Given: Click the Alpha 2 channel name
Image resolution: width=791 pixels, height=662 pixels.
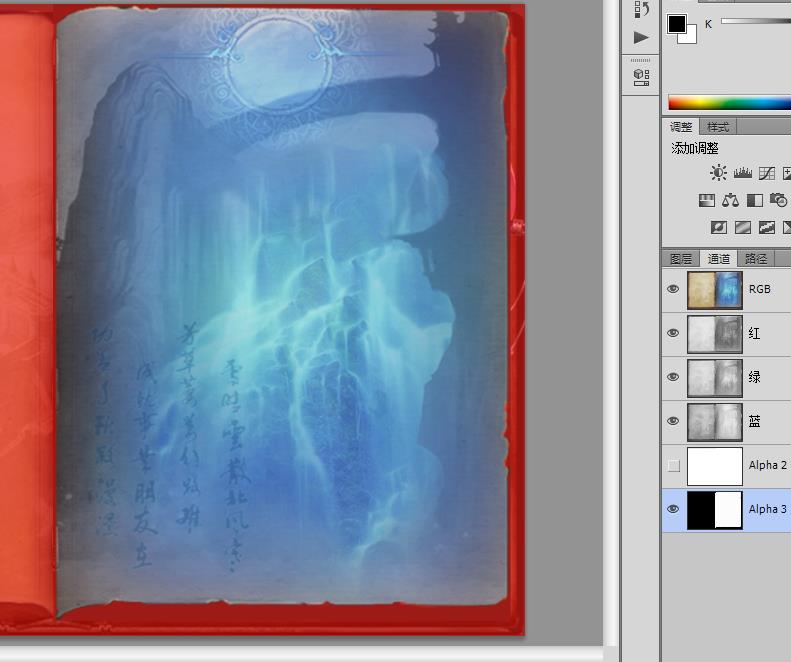Looking at the screenshot, I should click(x=767, y=465).
